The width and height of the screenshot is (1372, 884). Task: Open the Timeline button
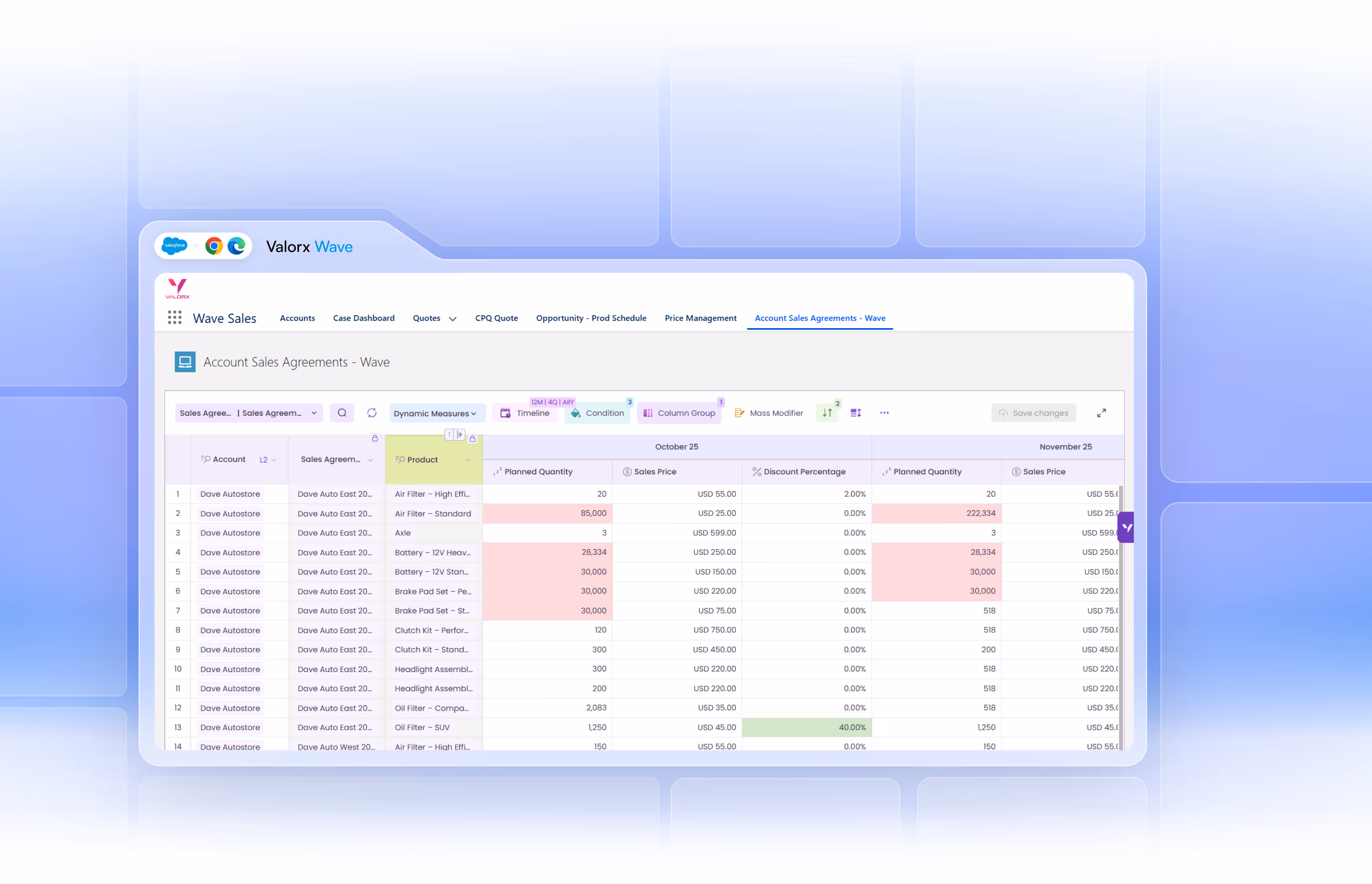click(525, 413)
